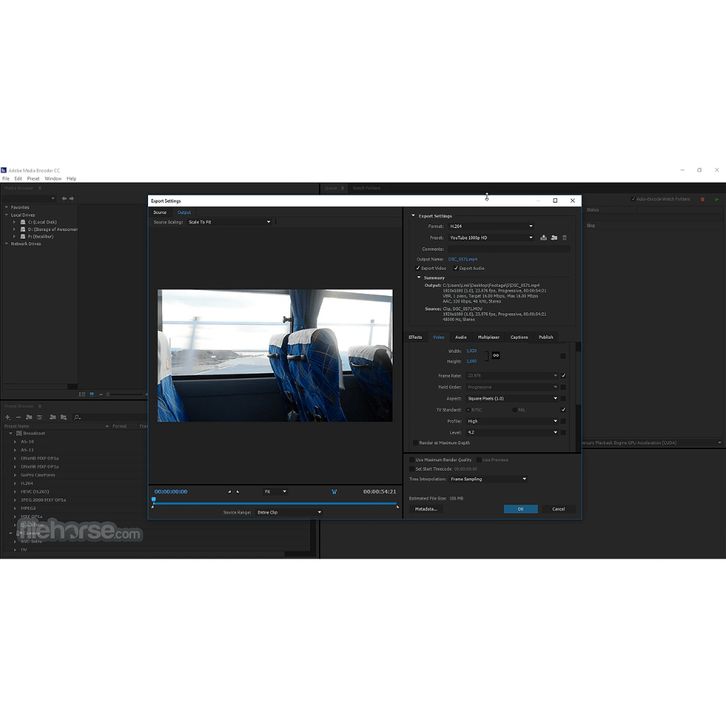Toggle the width-height aspect link icon
The image size is (726, 726).
point(495,355)
